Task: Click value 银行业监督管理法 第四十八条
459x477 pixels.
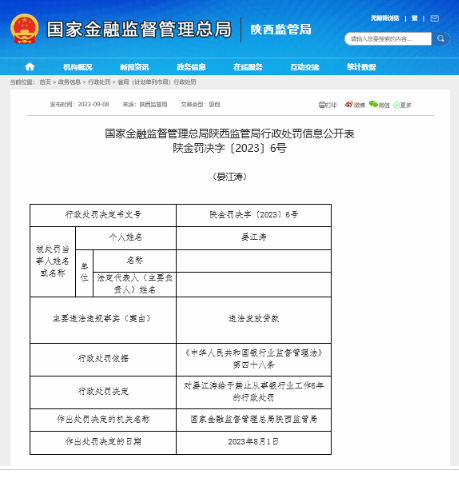Action: tap(254, 359)
